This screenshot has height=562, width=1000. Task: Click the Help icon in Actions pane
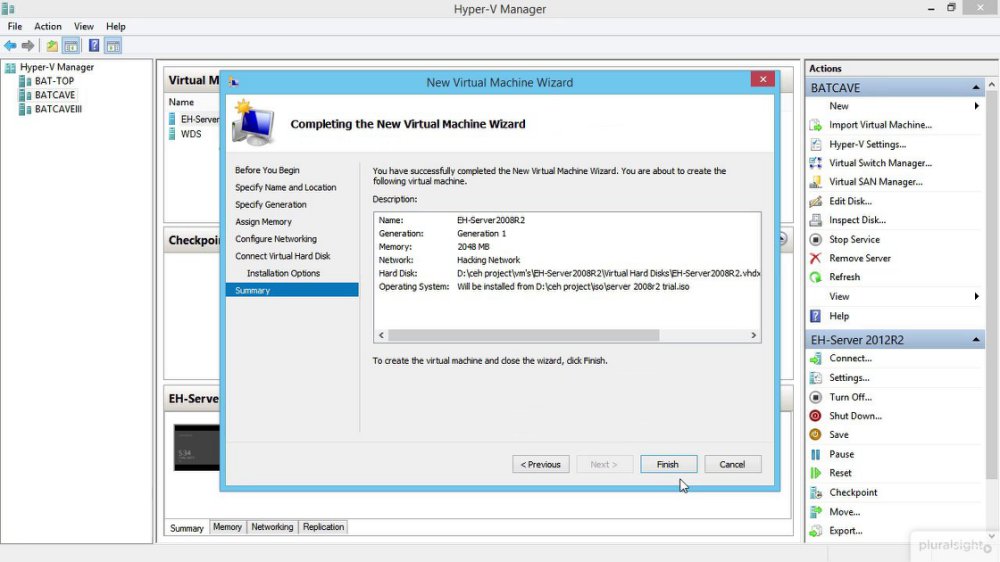pos(816,316)
